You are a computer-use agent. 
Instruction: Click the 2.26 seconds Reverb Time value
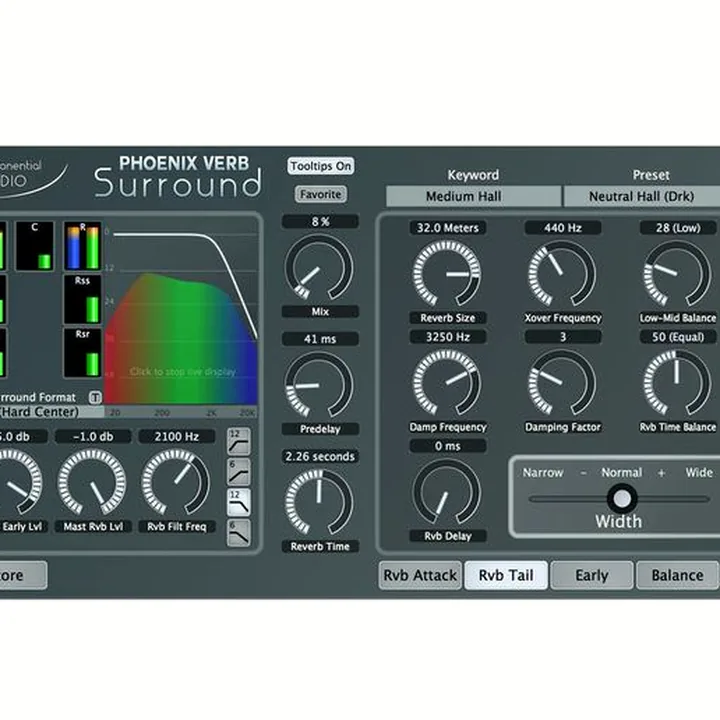click(x=320, y=456)
